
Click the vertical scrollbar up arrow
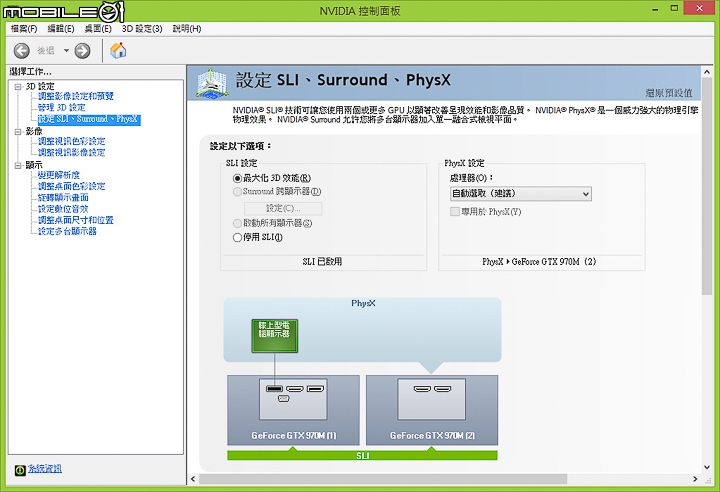707,72
